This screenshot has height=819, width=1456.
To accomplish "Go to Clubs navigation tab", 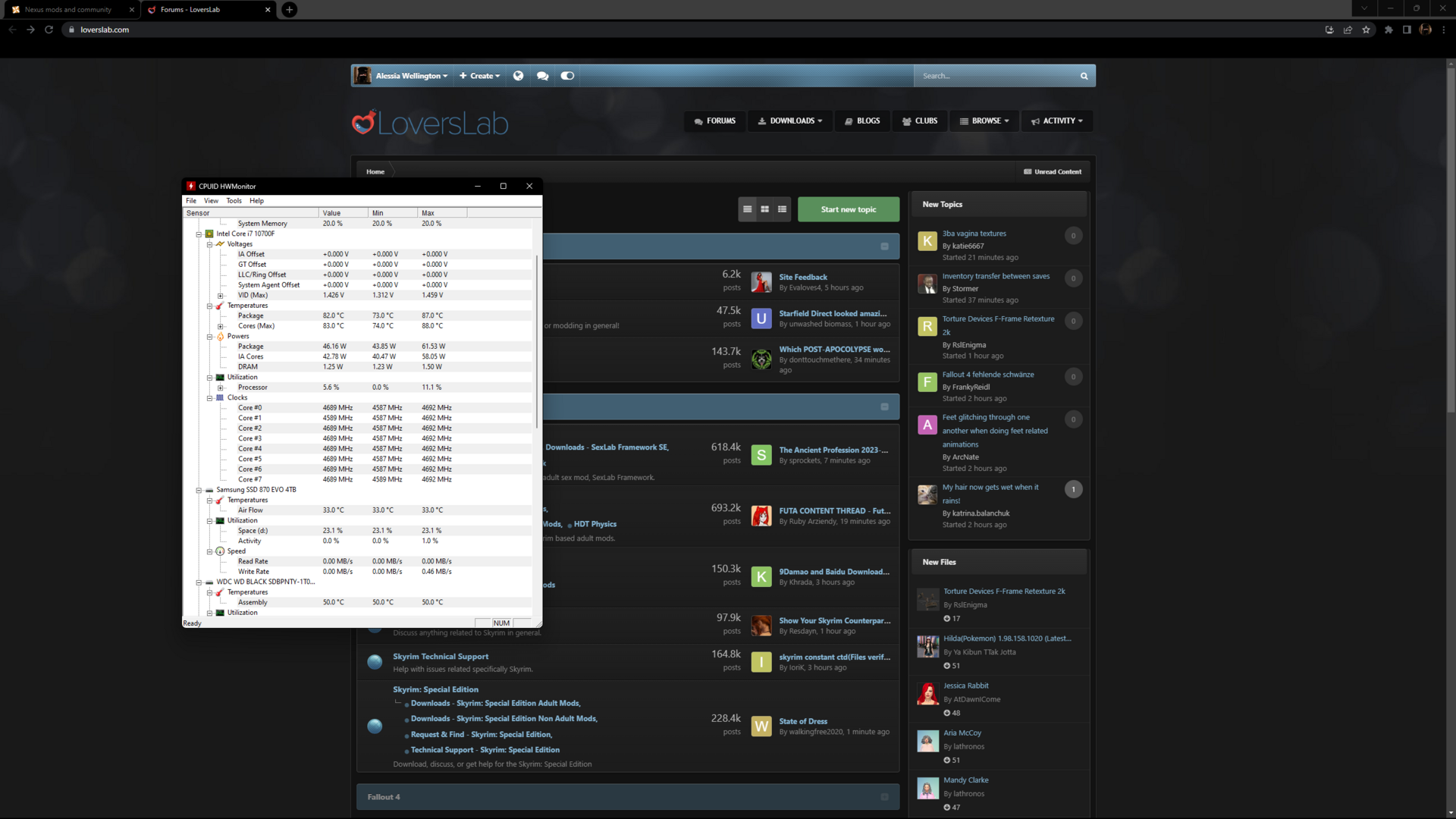I will [x=920, y=121].
